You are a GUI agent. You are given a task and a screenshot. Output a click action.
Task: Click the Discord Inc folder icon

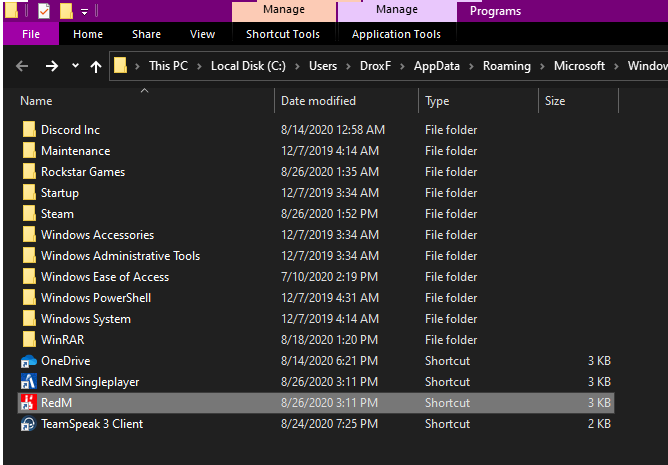[x=29, y=130]
